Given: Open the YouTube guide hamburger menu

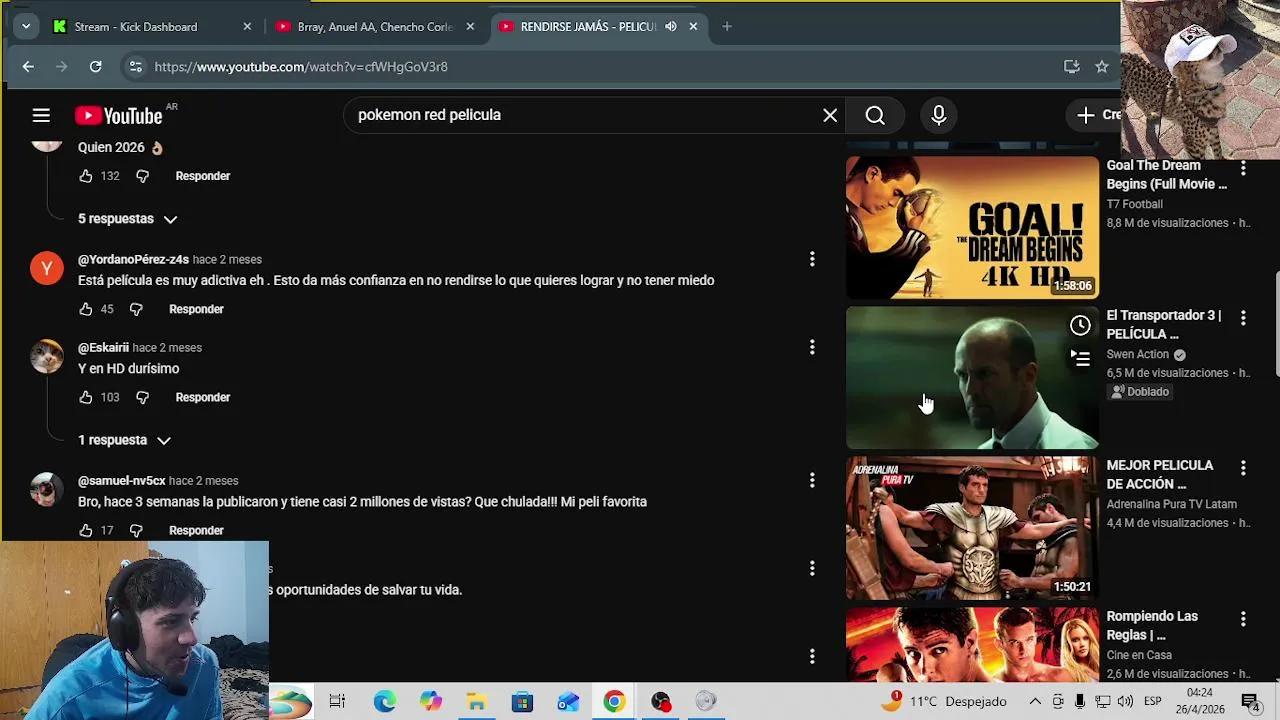Looking at the screenshot, I should click(41, 116).
